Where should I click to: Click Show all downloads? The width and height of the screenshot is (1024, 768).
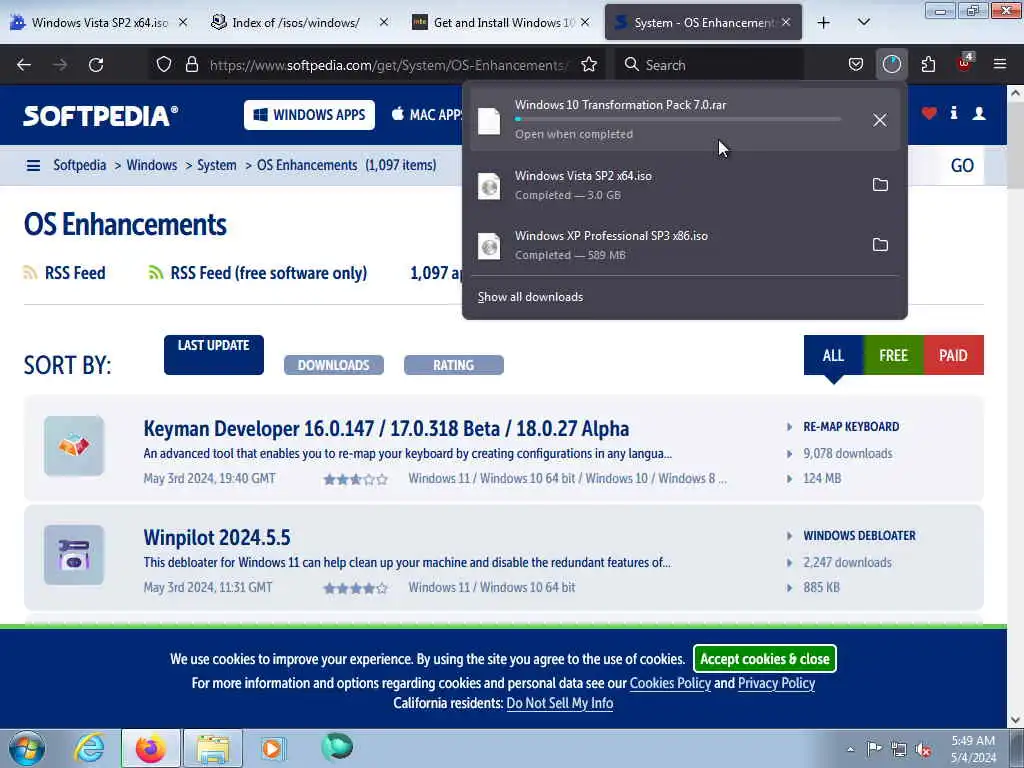coord(530,297)
